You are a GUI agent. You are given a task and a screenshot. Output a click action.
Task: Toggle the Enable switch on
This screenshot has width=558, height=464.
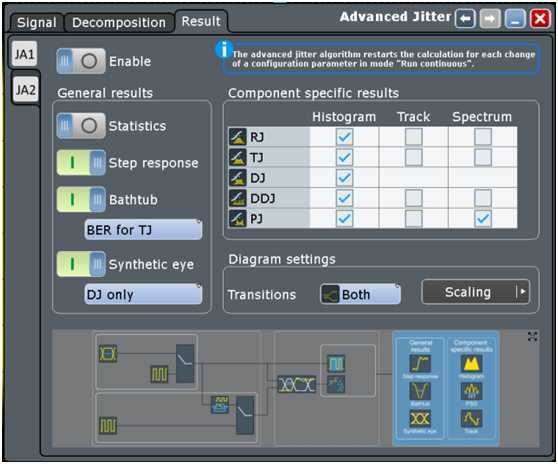pos(81,61)
